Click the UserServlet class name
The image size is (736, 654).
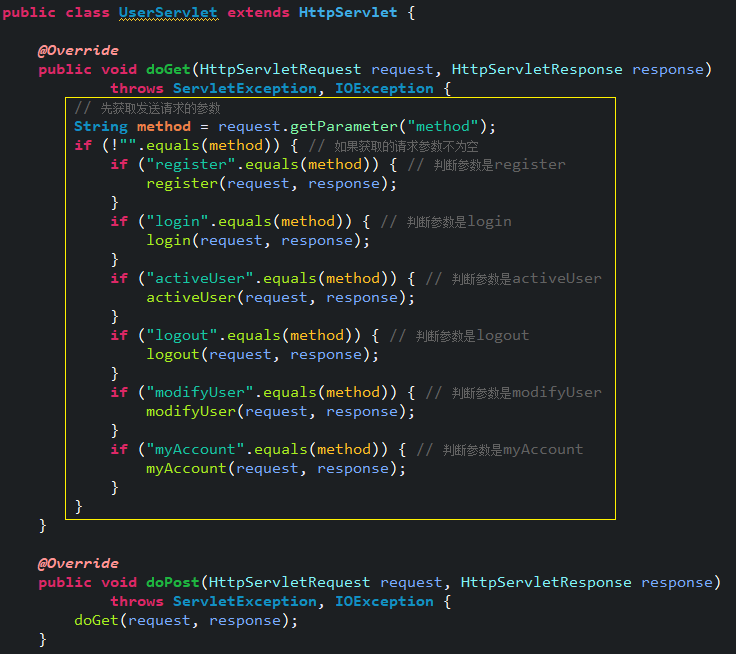[x=169, y=13]
